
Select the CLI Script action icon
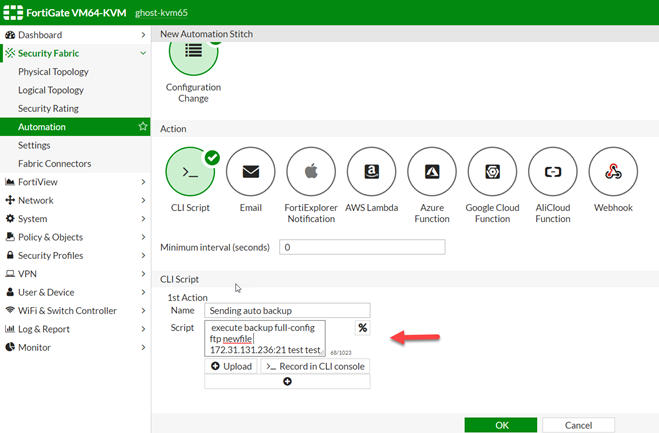coord(190,172)
